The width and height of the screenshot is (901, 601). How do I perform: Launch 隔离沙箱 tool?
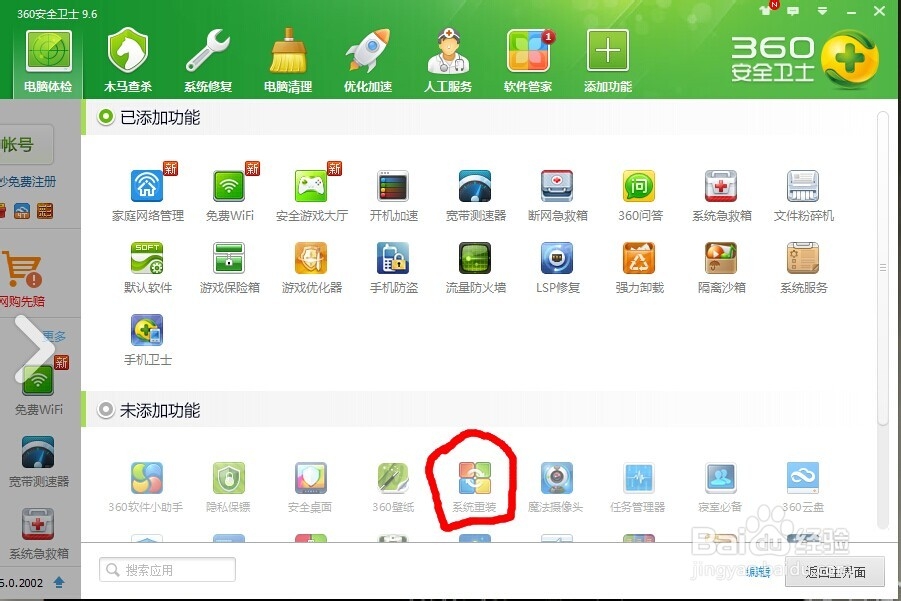(x=722, y=268)
